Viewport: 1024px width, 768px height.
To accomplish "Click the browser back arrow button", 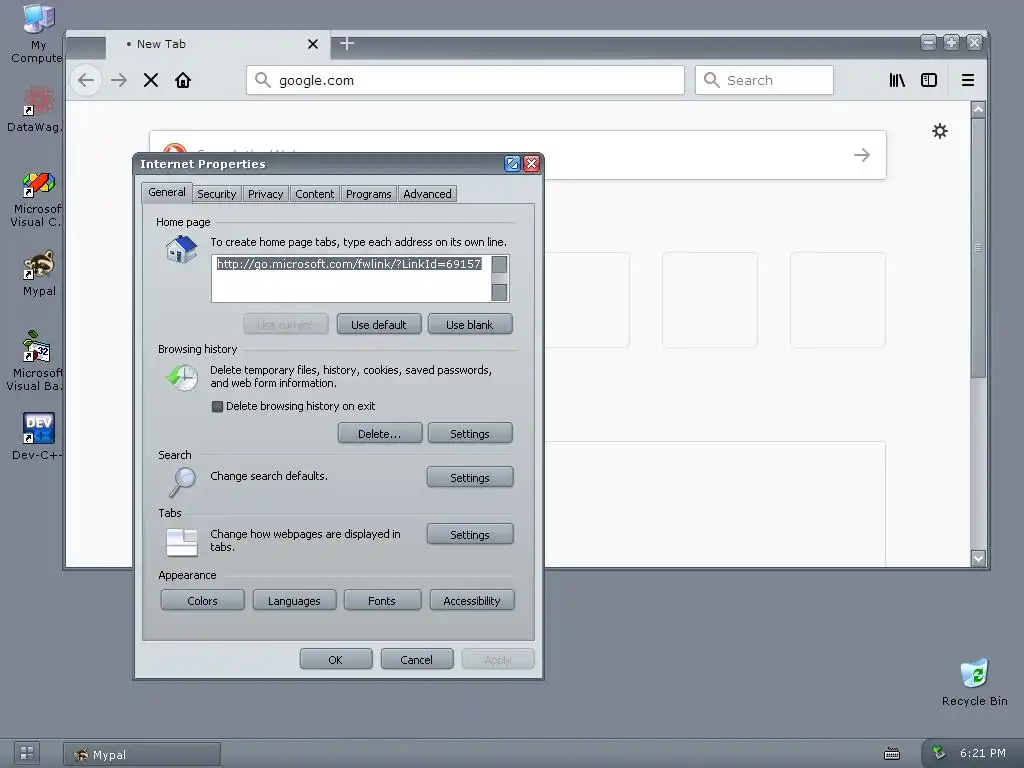I will click(x=86, y=80).
